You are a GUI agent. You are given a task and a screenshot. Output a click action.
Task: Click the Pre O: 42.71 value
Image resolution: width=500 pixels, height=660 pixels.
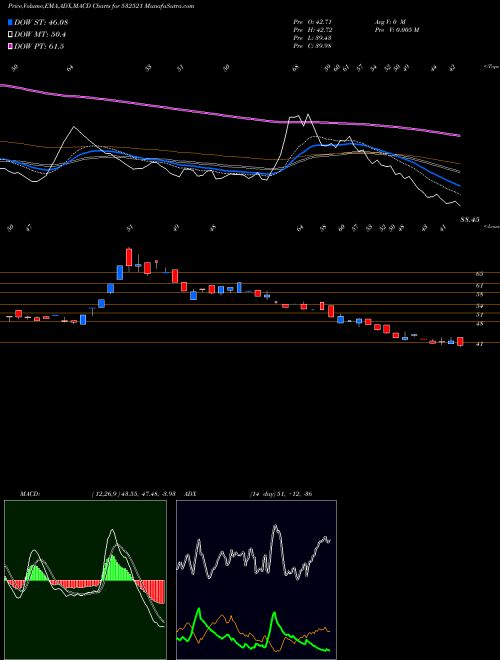point(313,21)
